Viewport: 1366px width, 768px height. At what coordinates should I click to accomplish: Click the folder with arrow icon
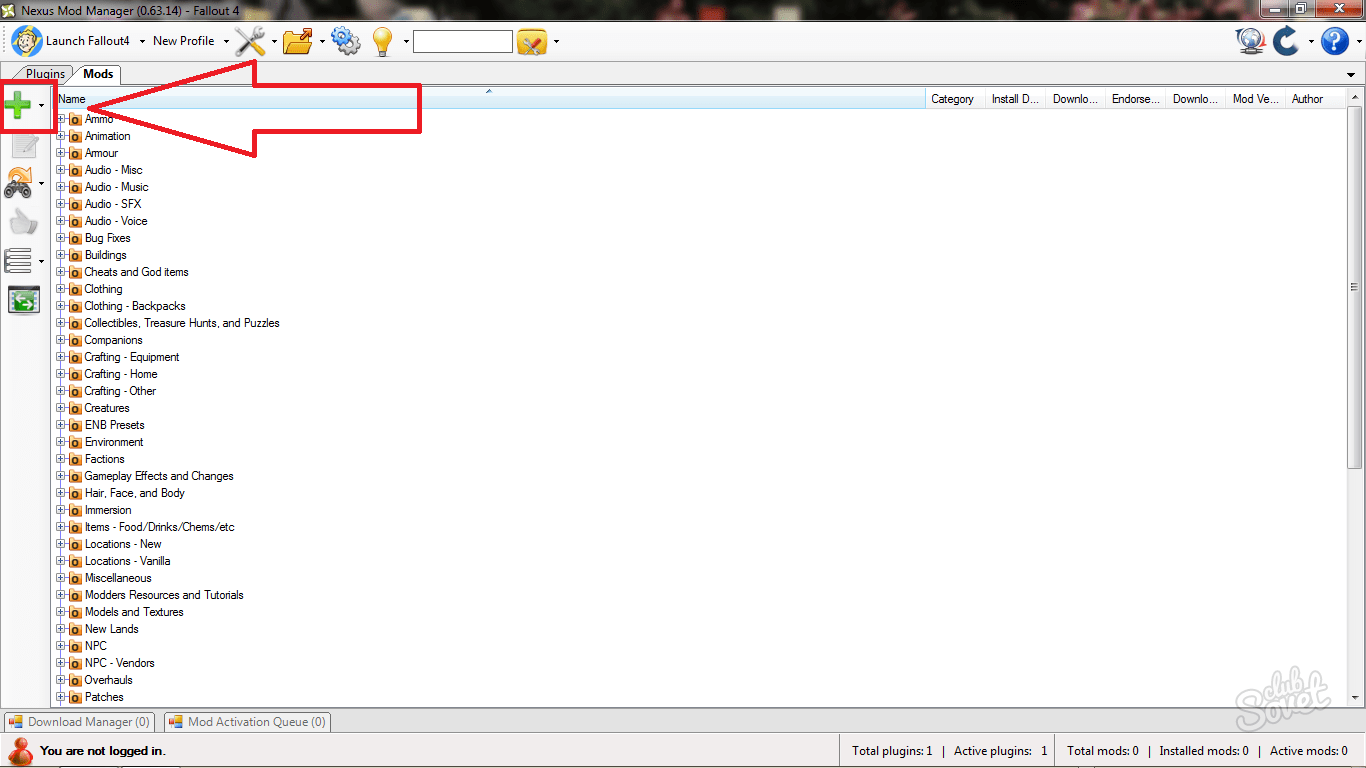tap(298, 41)
